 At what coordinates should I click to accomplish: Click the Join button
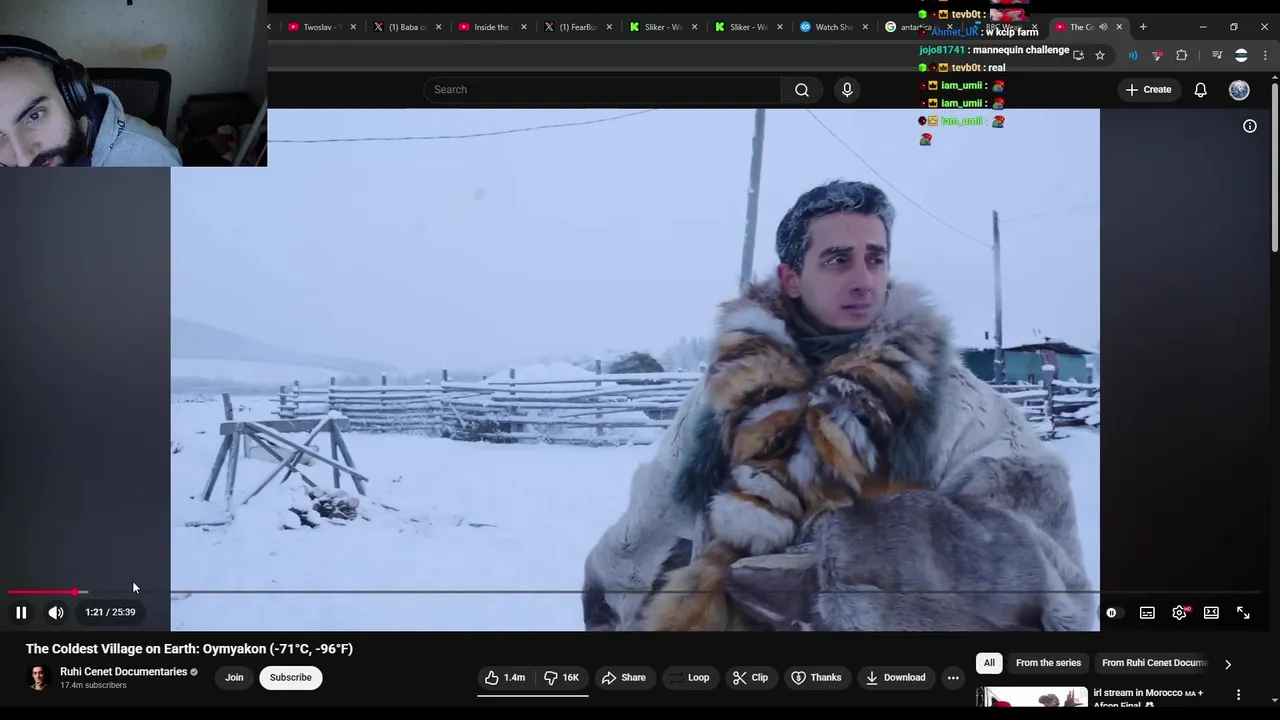pos(234,678)
